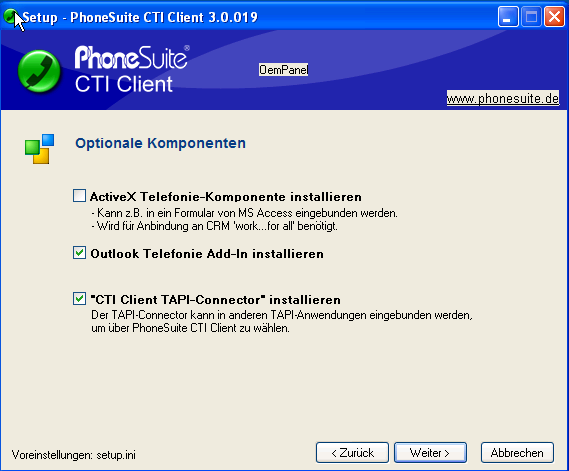Click the PhoneSuite CTI Client brand logo text
Viewport: 569px width, 471px height.
[132, 69]
